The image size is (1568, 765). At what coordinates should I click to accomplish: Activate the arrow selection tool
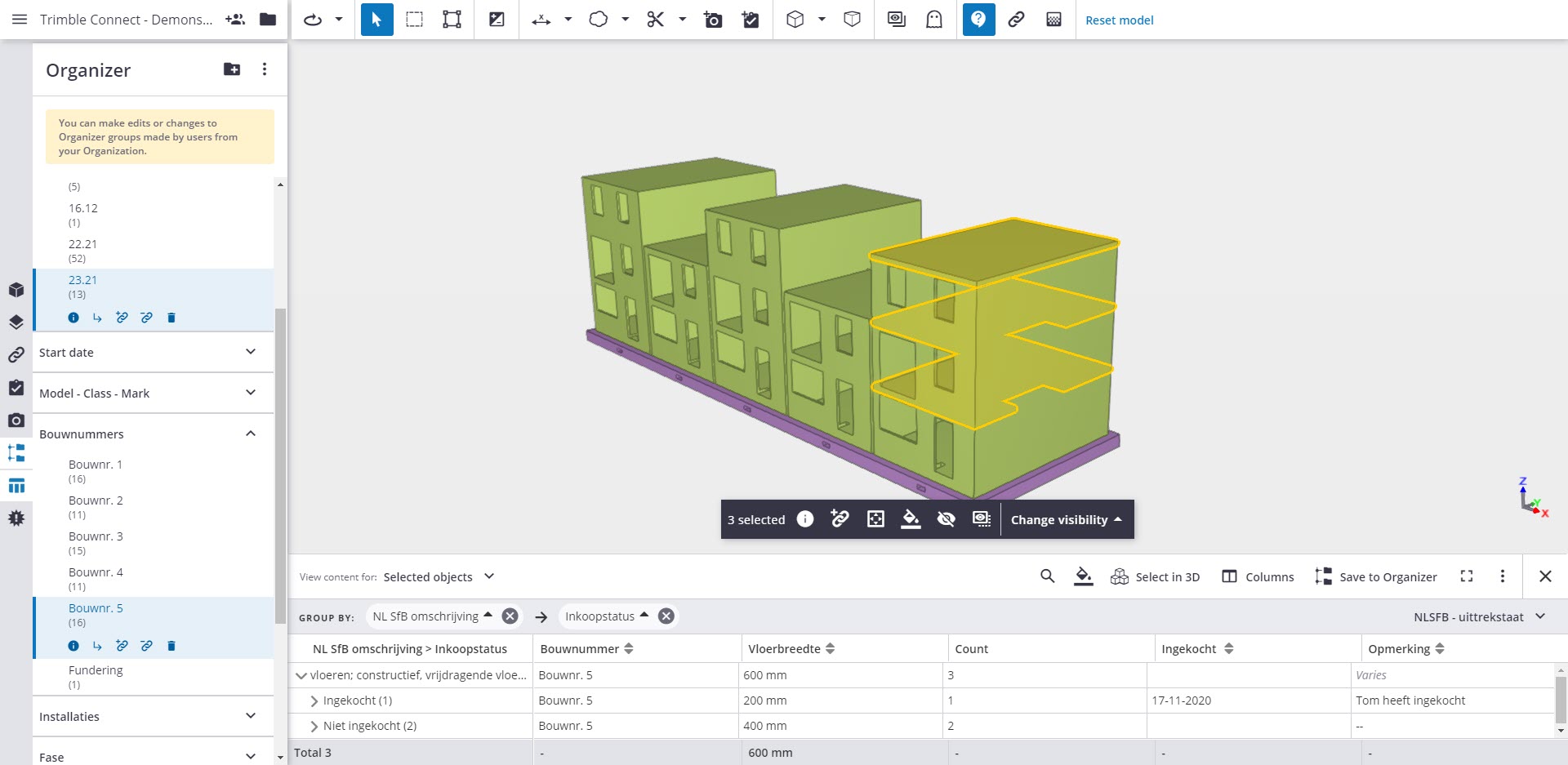click(x=376, y=20)
